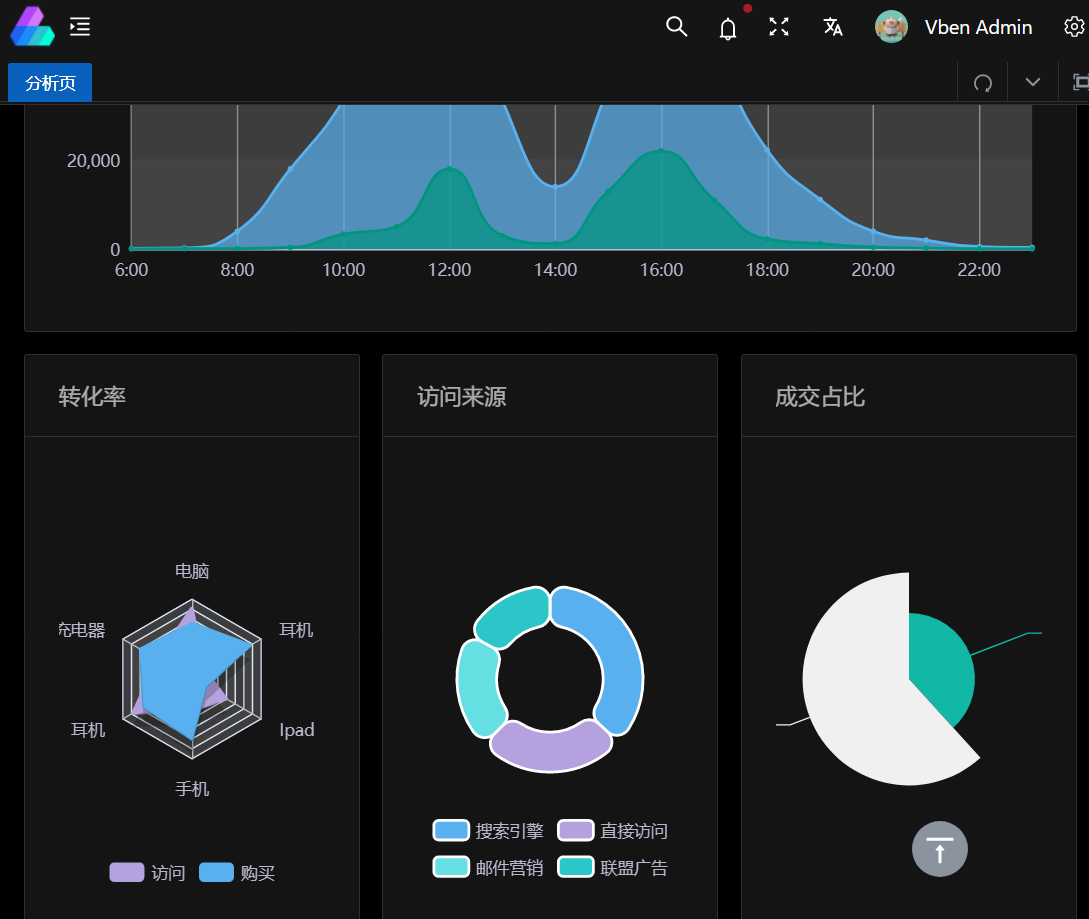Open the settings gear

click(x=1073, y=27)
